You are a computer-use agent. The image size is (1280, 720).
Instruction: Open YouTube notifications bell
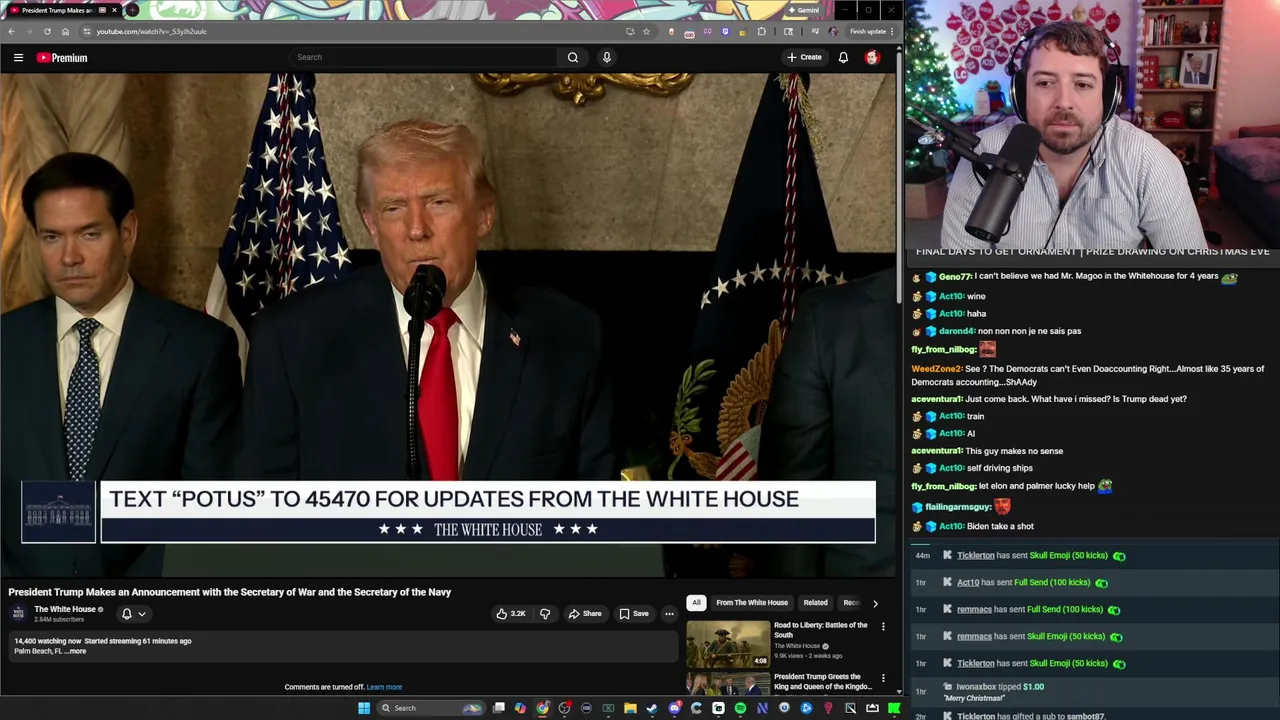click(843, 57)
